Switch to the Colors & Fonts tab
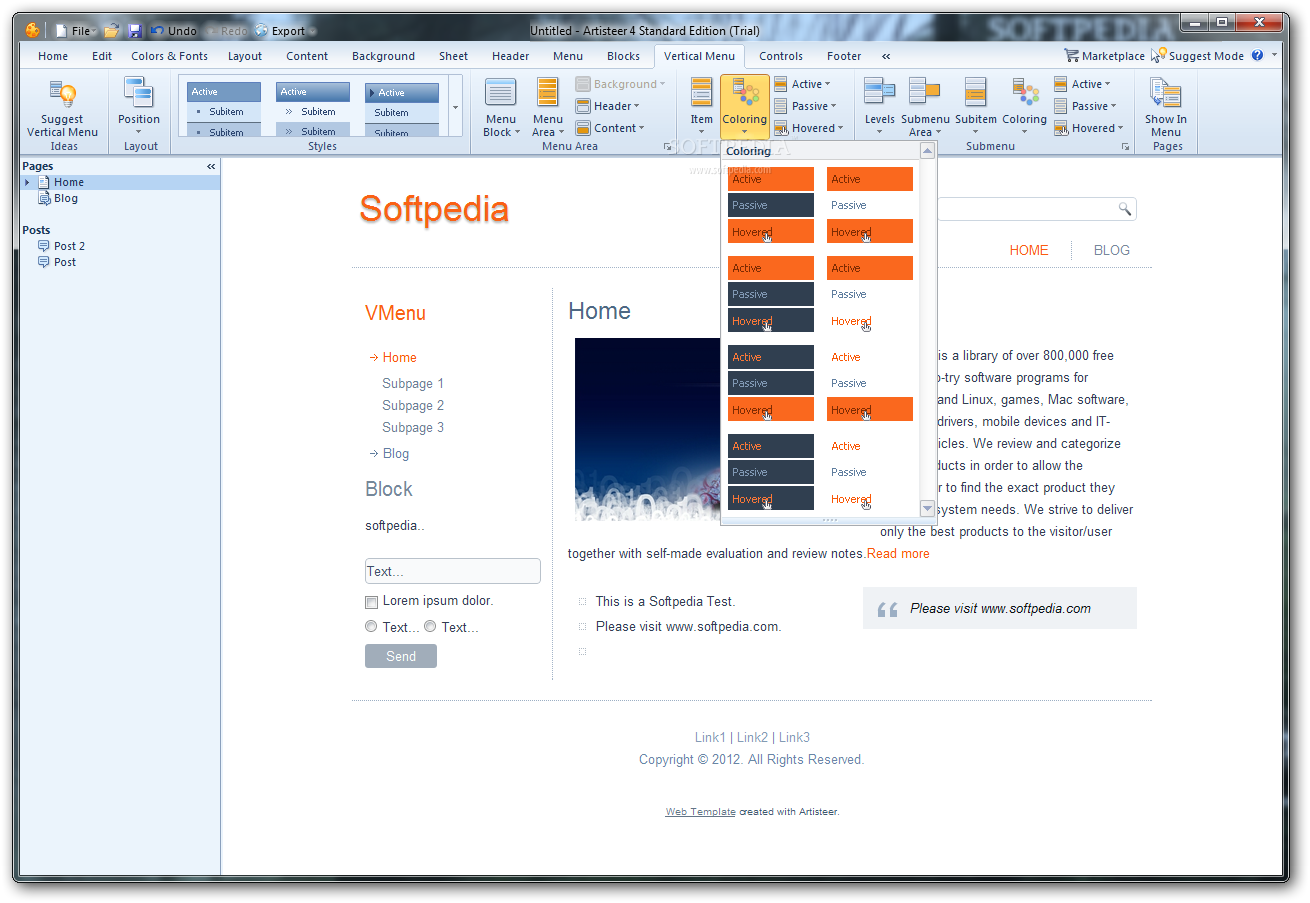The height and width of the screenshot is (903, 1310). pyautogui.click(x=170, y=56)
